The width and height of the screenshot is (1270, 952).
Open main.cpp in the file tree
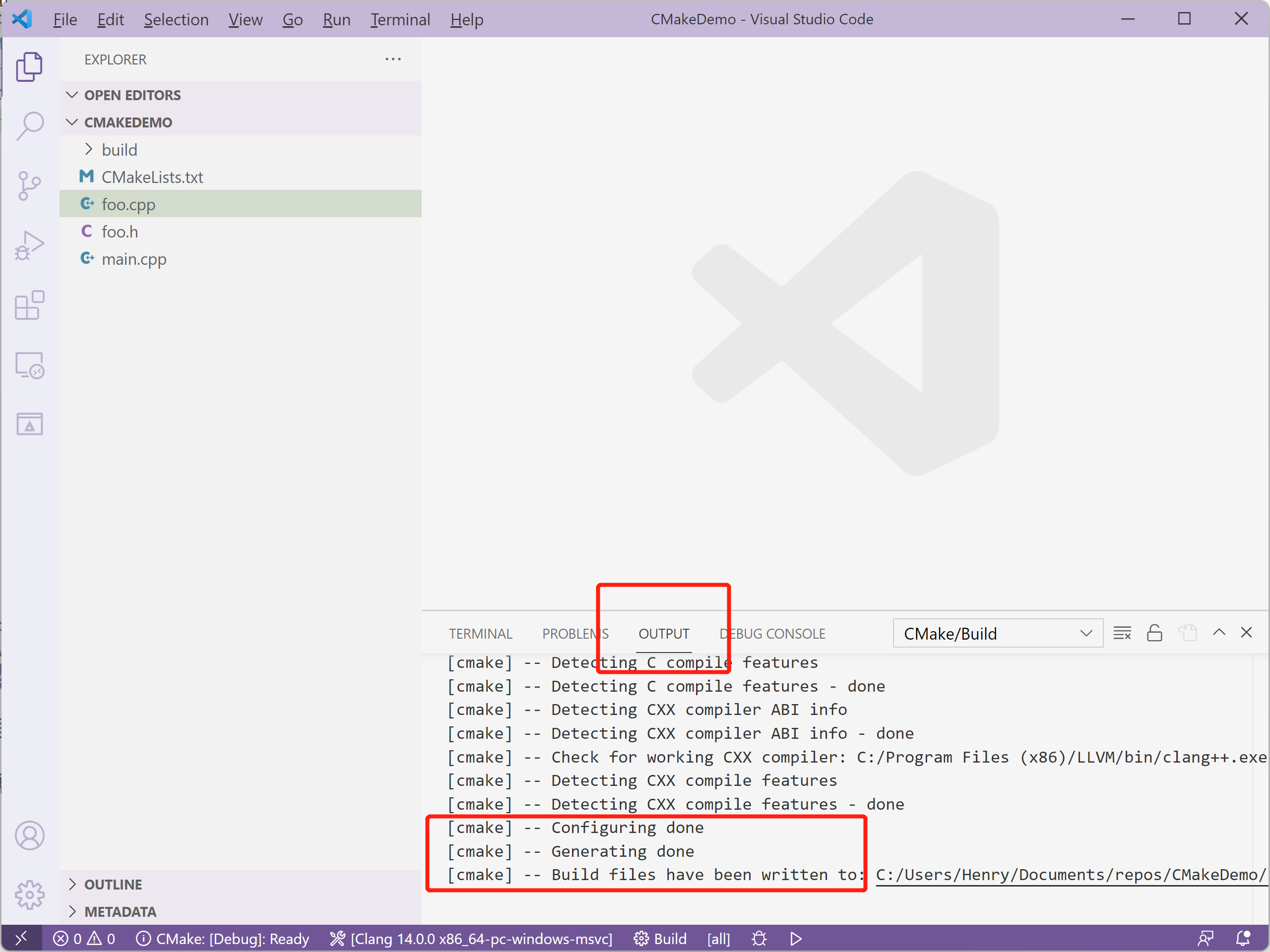coord(241,259)
